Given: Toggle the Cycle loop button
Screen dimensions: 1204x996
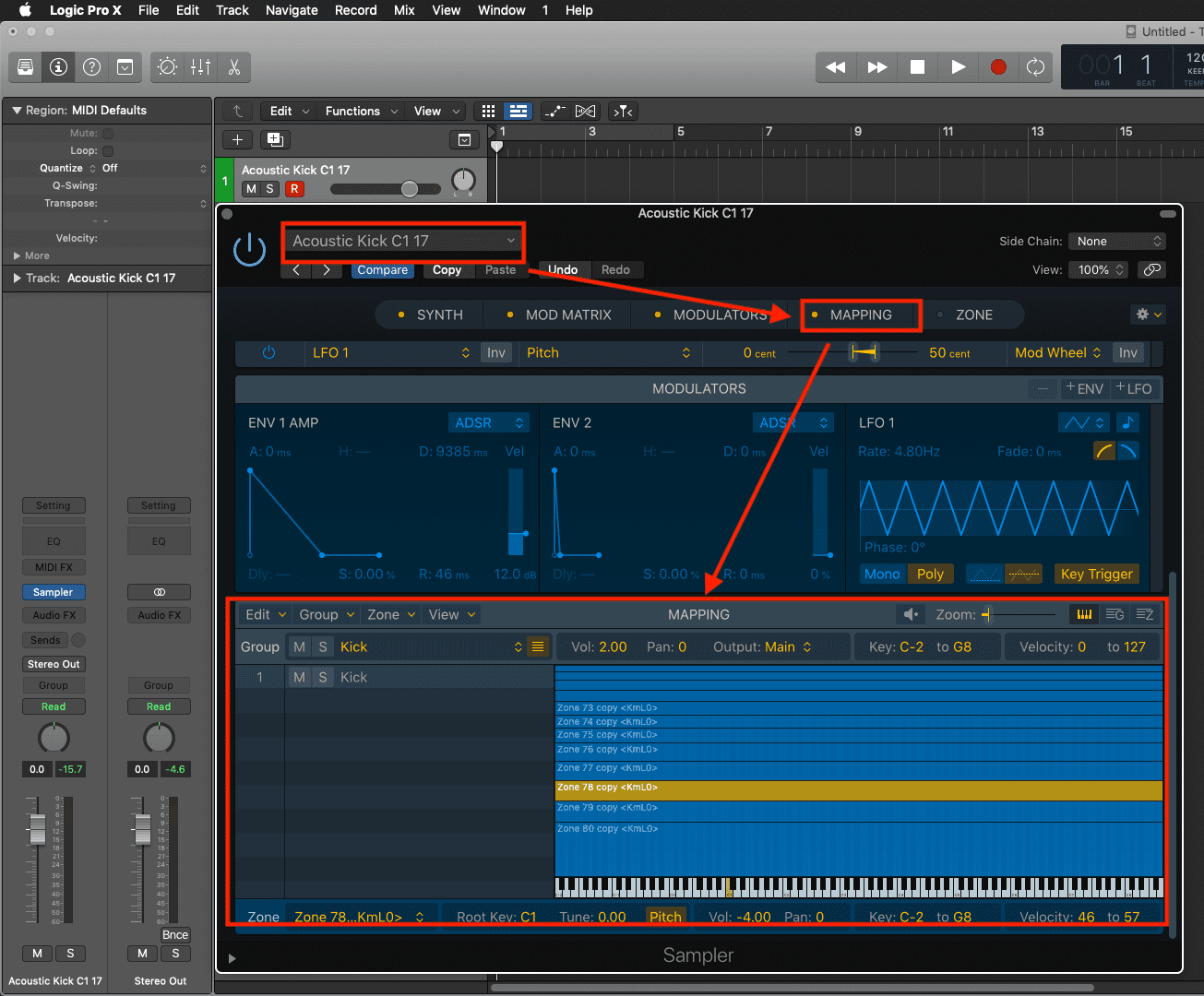Looking at the screenshot, I should (x=1035, y=67).
